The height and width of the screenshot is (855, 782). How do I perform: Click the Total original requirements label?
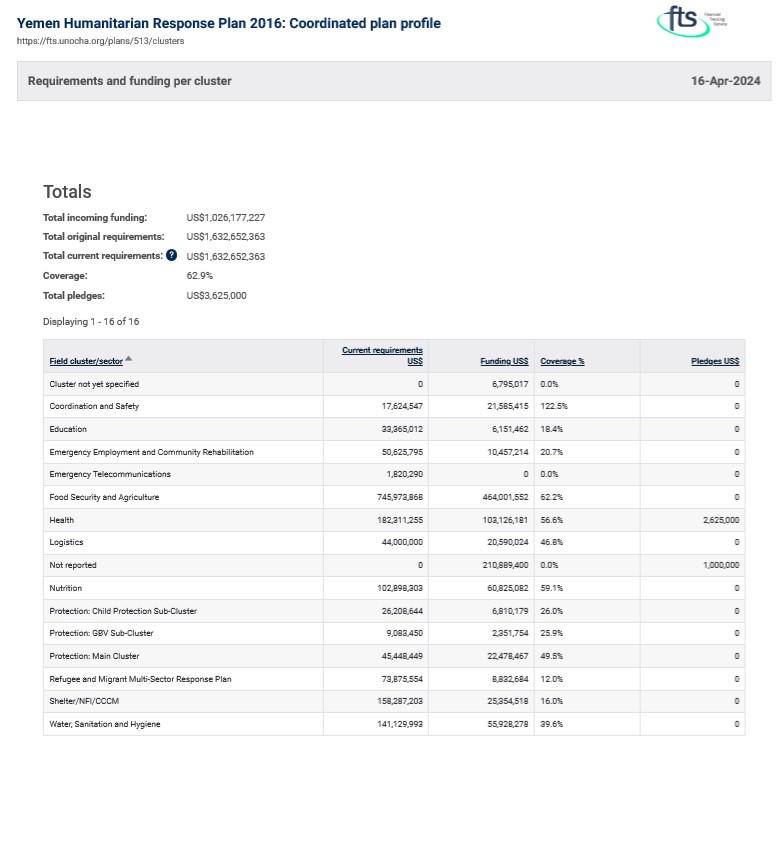(104, 237)
